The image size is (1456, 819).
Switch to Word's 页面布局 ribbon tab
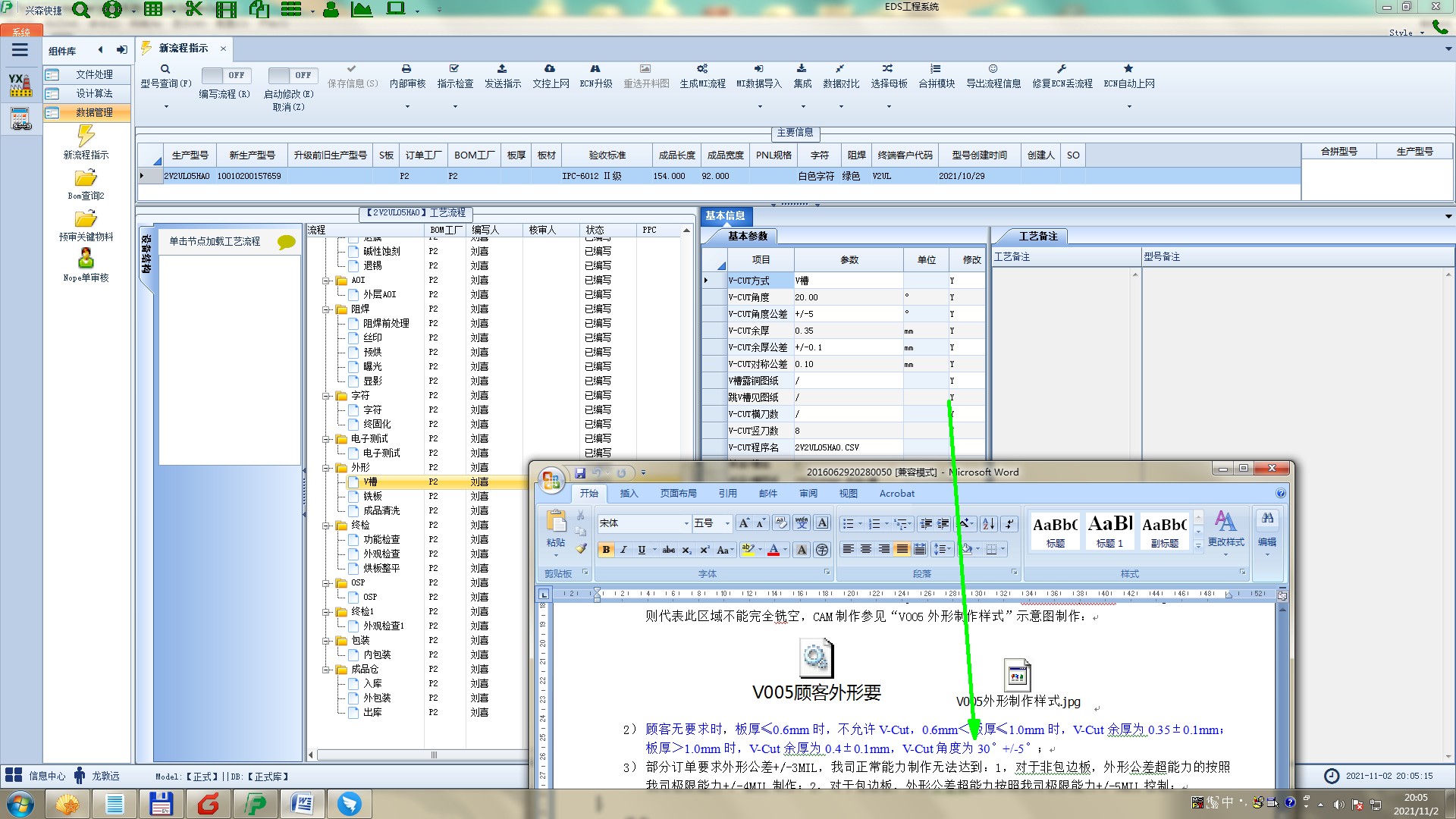tap(678, 494)
